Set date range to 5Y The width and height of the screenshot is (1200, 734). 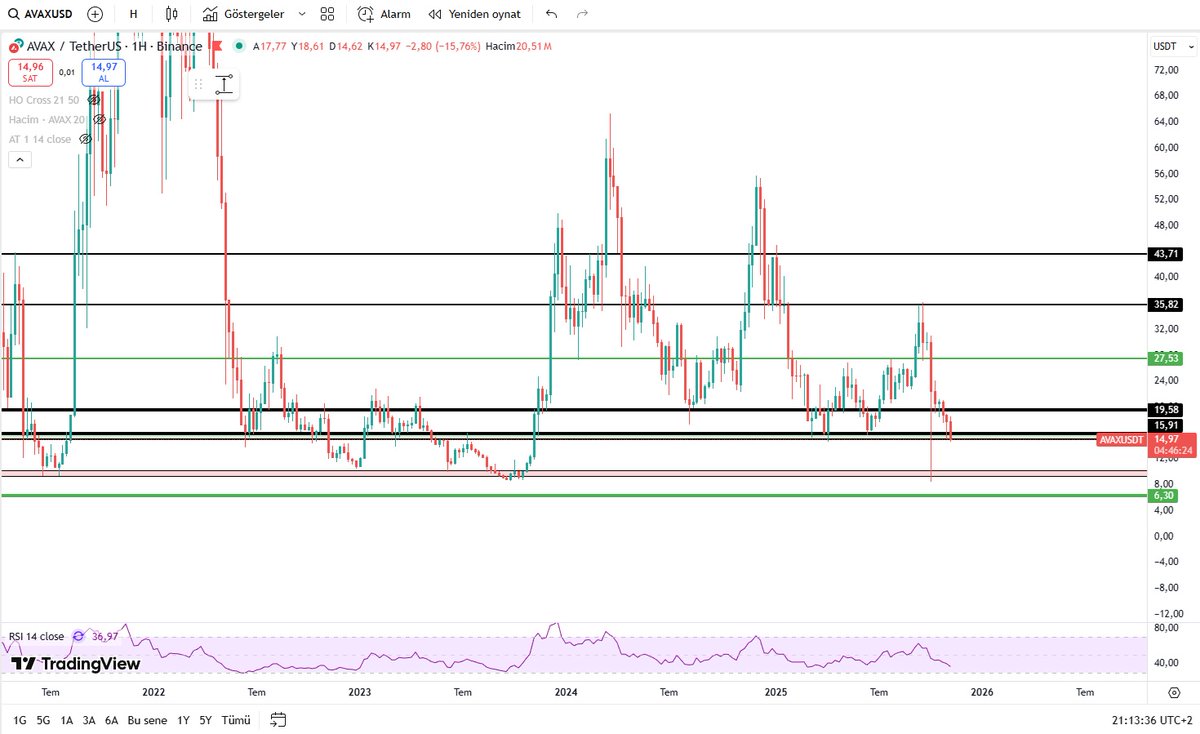pos(205,719)
